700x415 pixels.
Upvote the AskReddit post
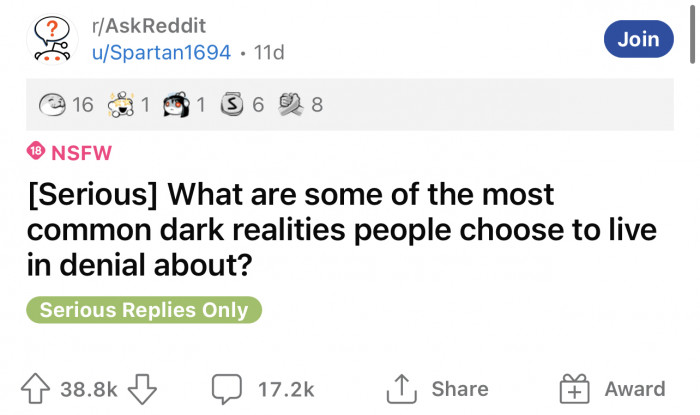coord(35,389)
